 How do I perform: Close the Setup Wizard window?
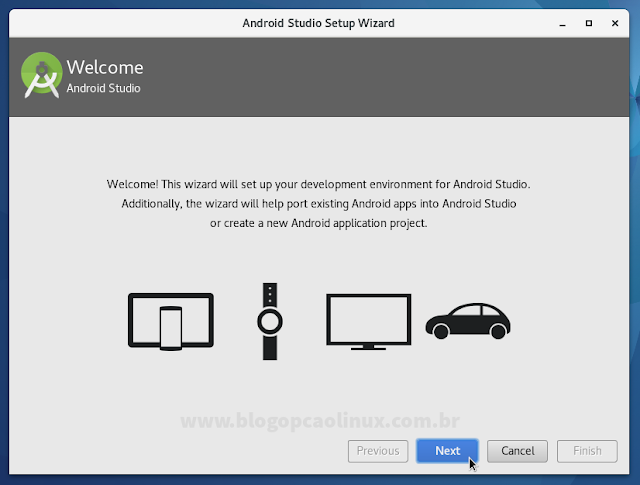tap(615, 23)
